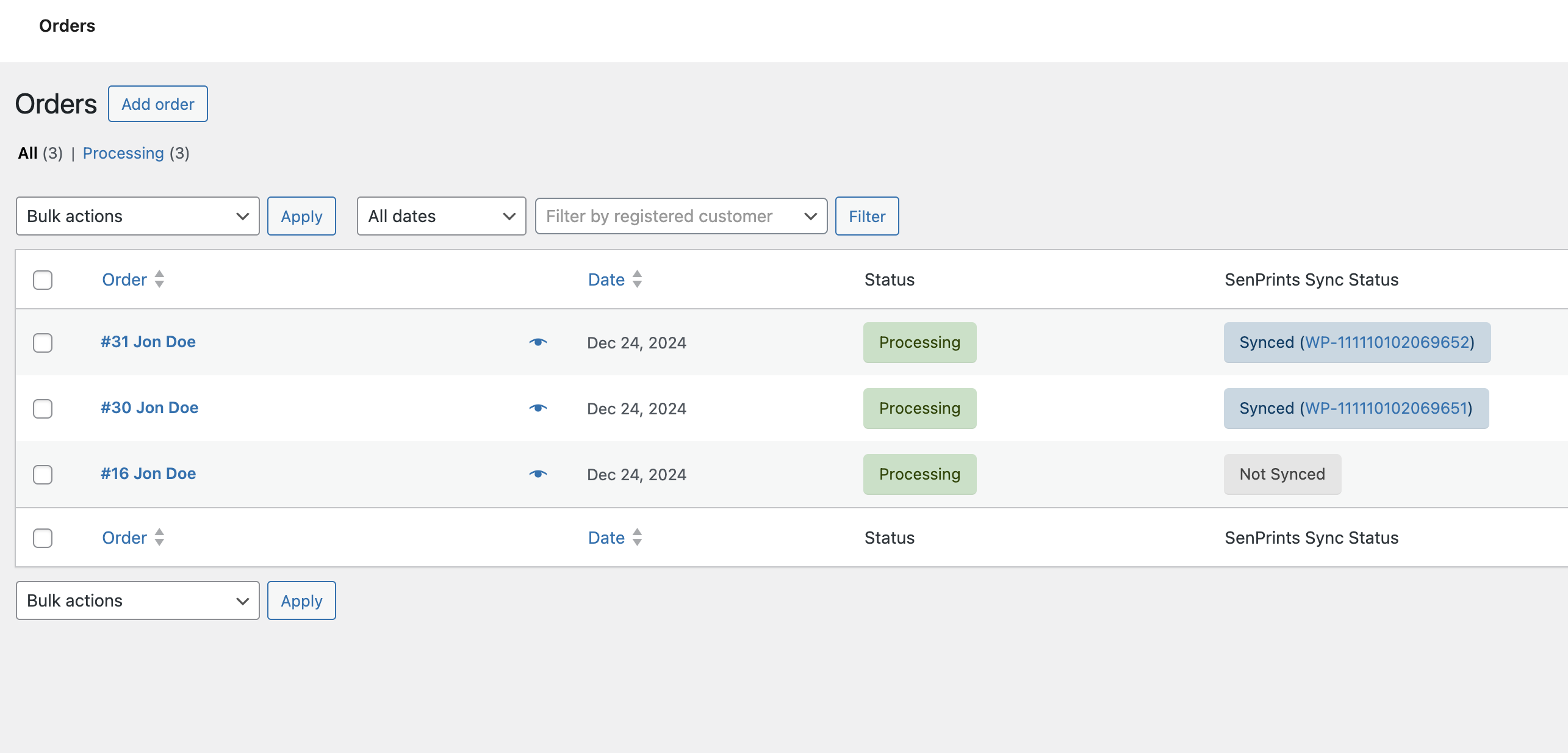Click the Filter button

(x=867, y=216)
